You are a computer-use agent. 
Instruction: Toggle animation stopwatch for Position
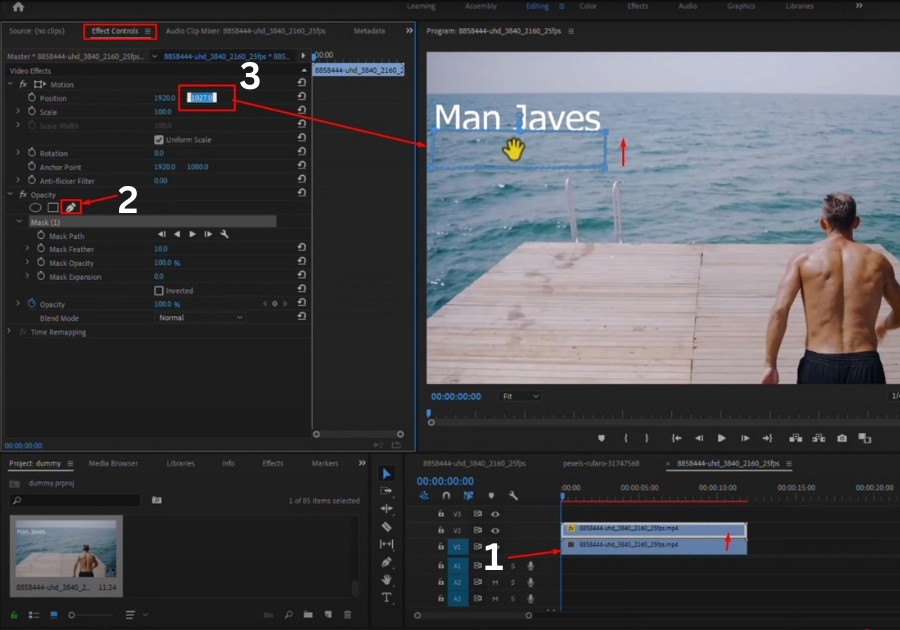(x=32, y=98)
